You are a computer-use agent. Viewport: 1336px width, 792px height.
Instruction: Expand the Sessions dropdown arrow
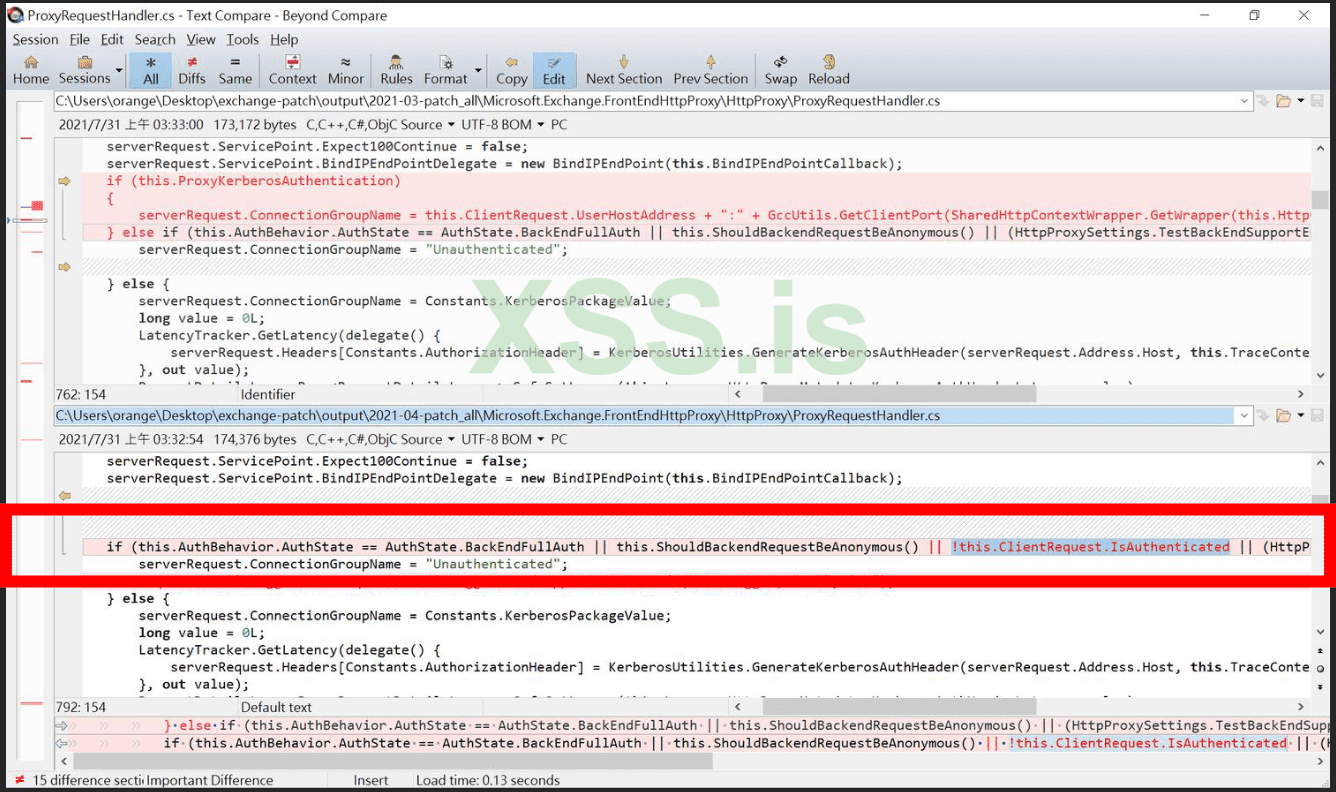[119, 70]
